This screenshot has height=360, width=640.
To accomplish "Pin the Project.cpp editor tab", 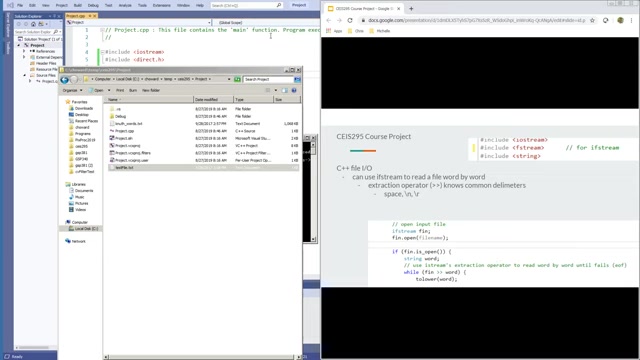I will click(x=90, y=16).
